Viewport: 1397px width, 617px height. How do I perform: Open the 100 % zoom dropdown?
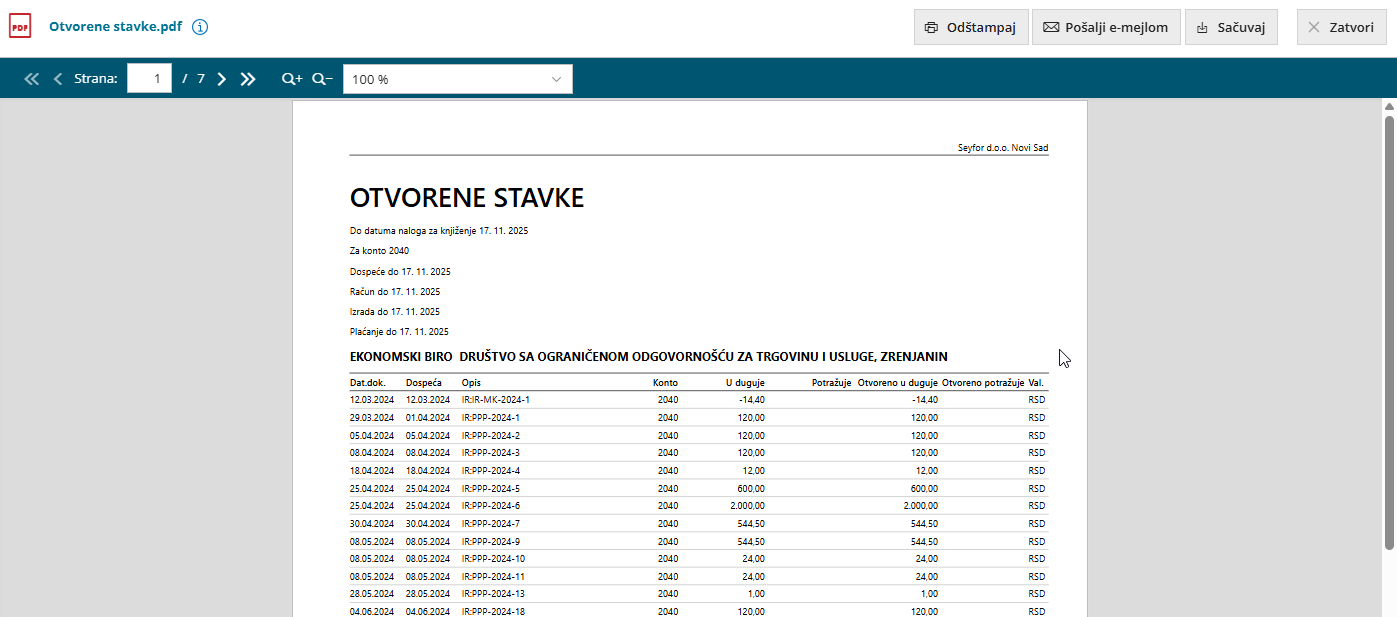coord(458,79)
